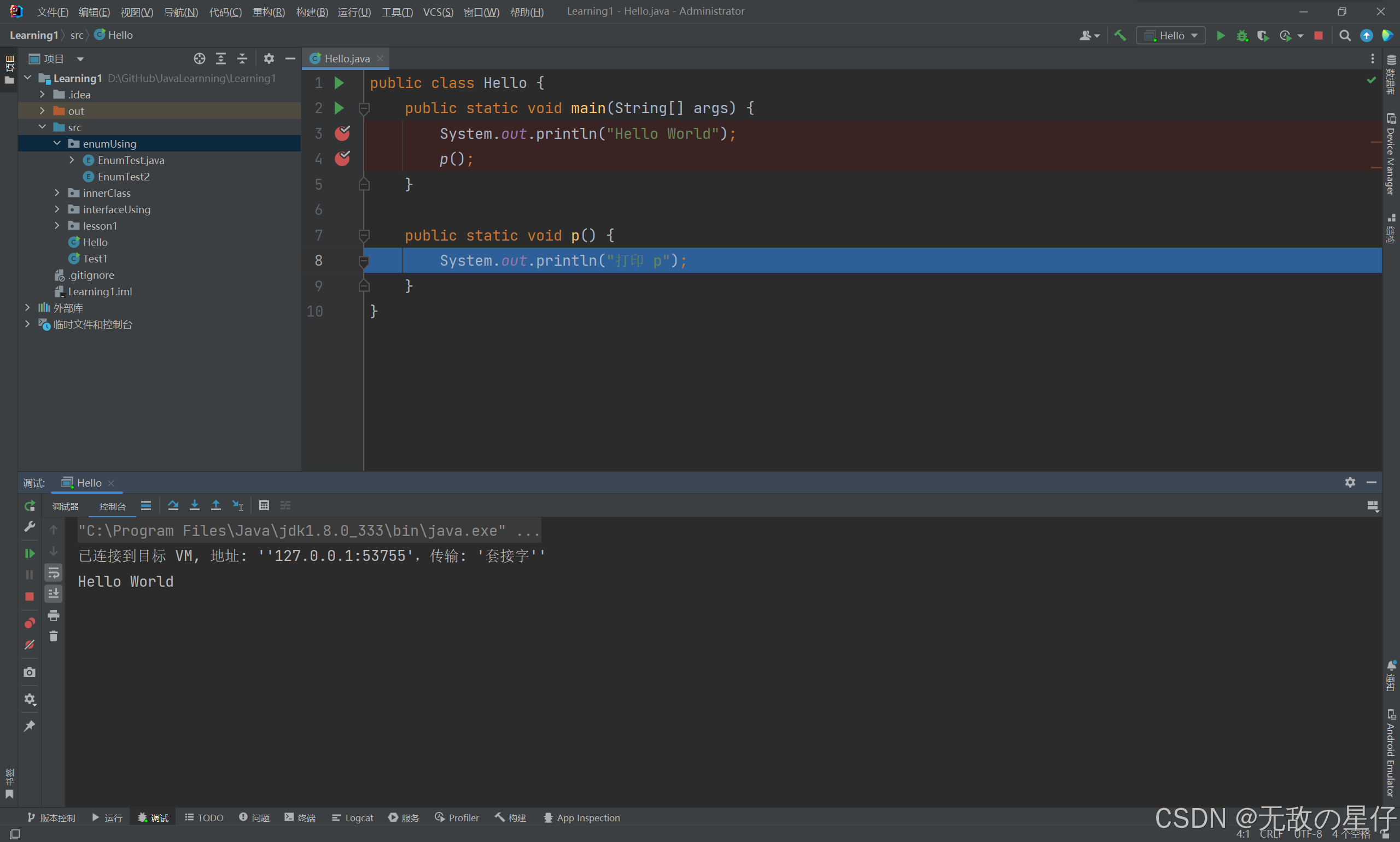Image resolution: width=1400 pixels, height=842 pixels.
Task: Clear console with the trash icon
Action: 54,636
